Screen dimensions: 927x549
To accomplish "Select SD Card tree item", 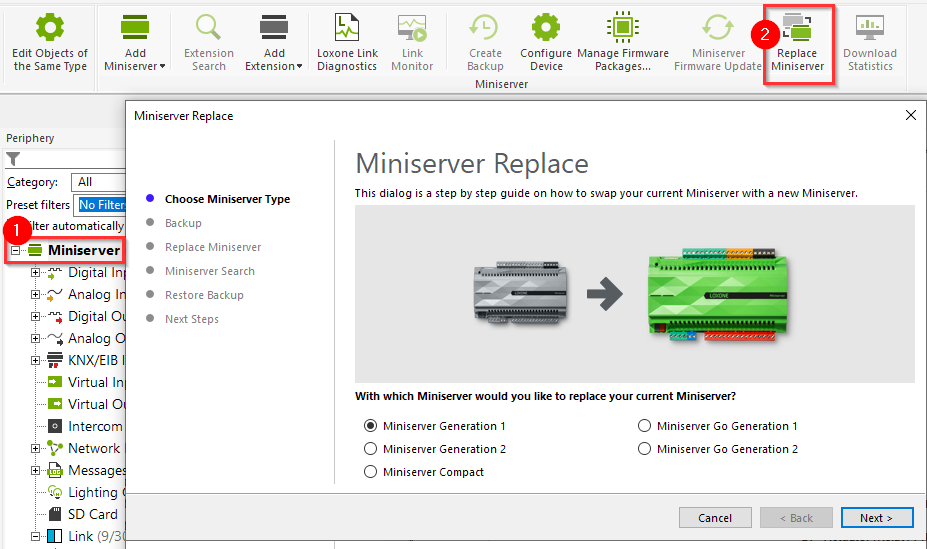I will (83, 514).
